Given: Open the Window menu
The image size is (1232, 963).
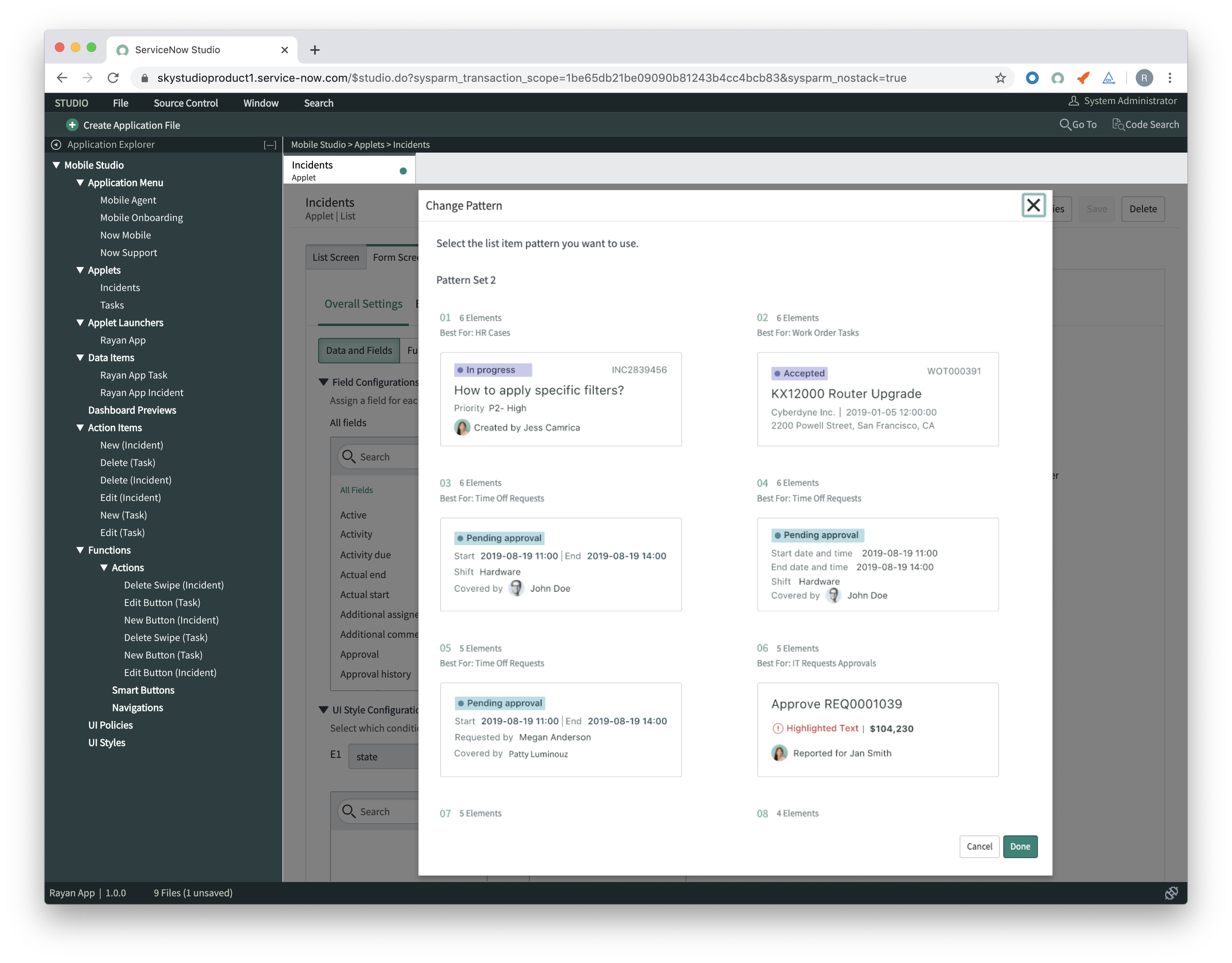Looking at the screenshot, I should pos(261,103).
